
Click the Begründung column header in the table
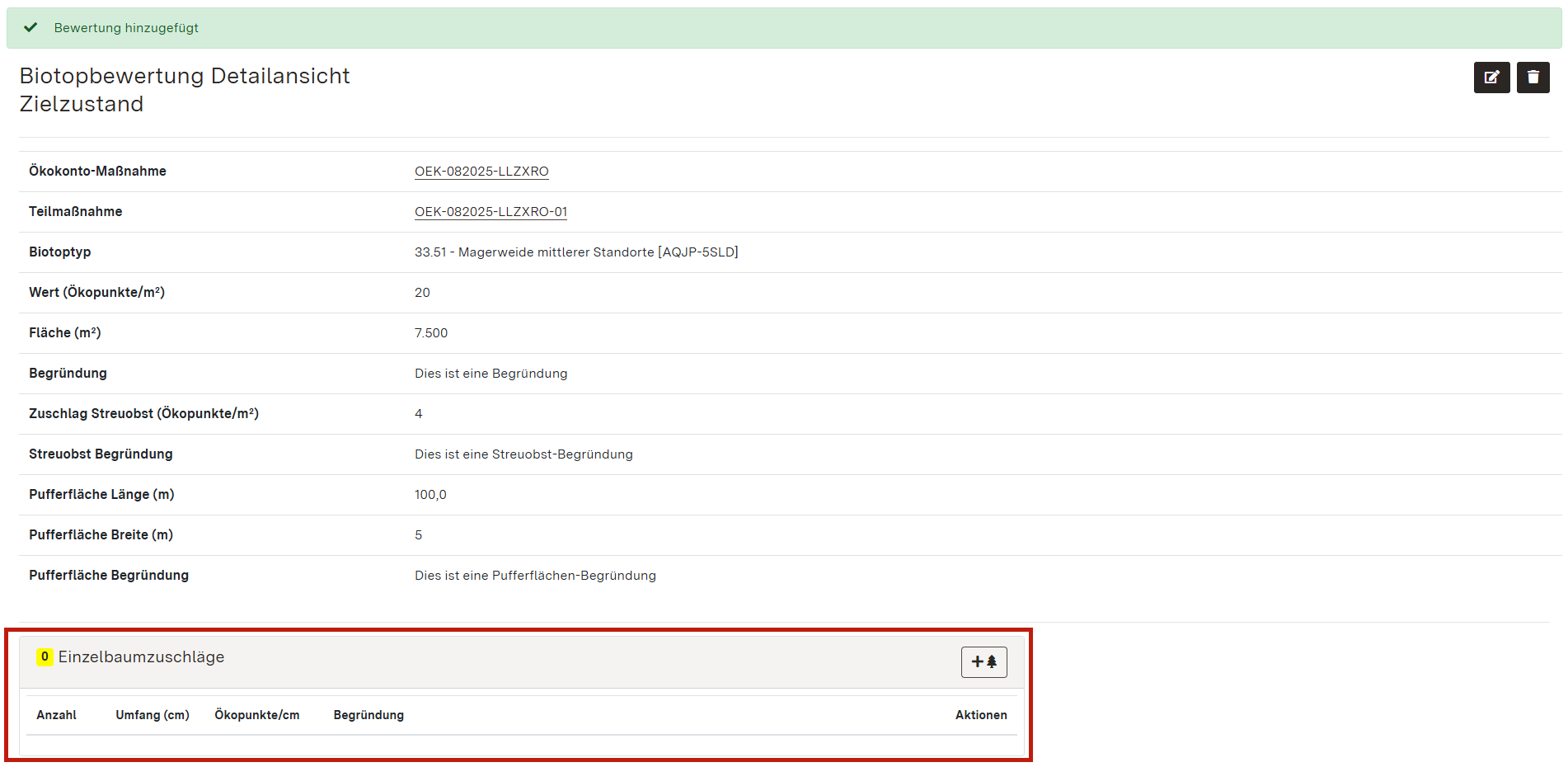[x=369, y=715]
